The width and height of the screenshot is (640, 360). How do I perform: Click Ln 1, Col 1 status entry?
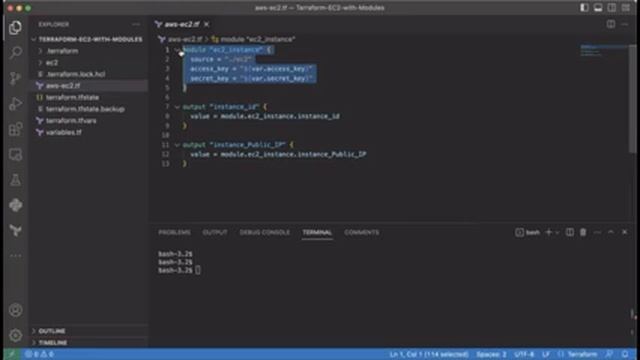click(429, 354)
